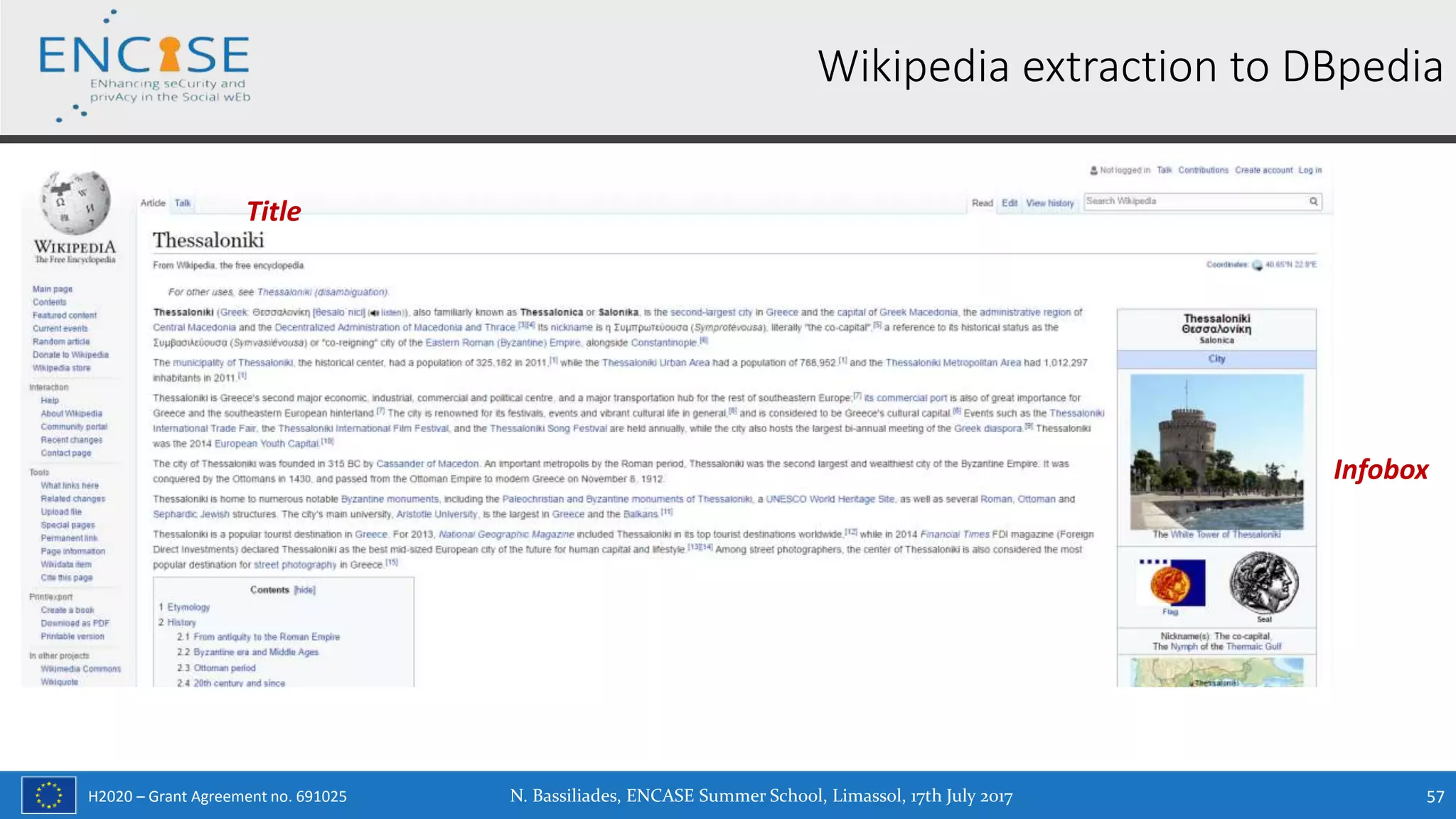The width and height of the screenshot is (1456, 819).
Task: Go to Ottoman period section link
Action: [x=224, y=668]
